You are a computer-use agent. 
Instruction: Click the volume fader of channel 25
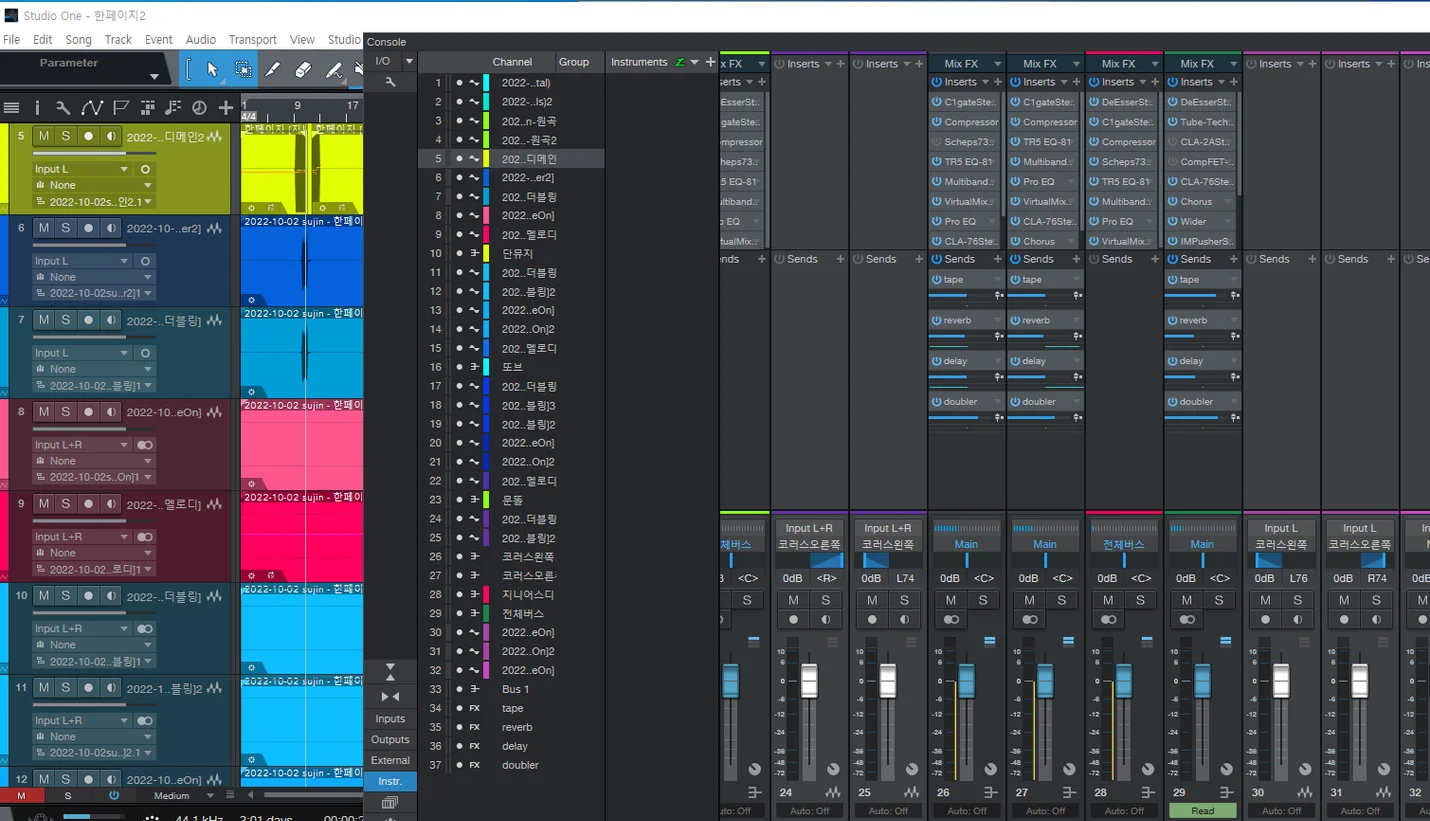click(888, 681)
